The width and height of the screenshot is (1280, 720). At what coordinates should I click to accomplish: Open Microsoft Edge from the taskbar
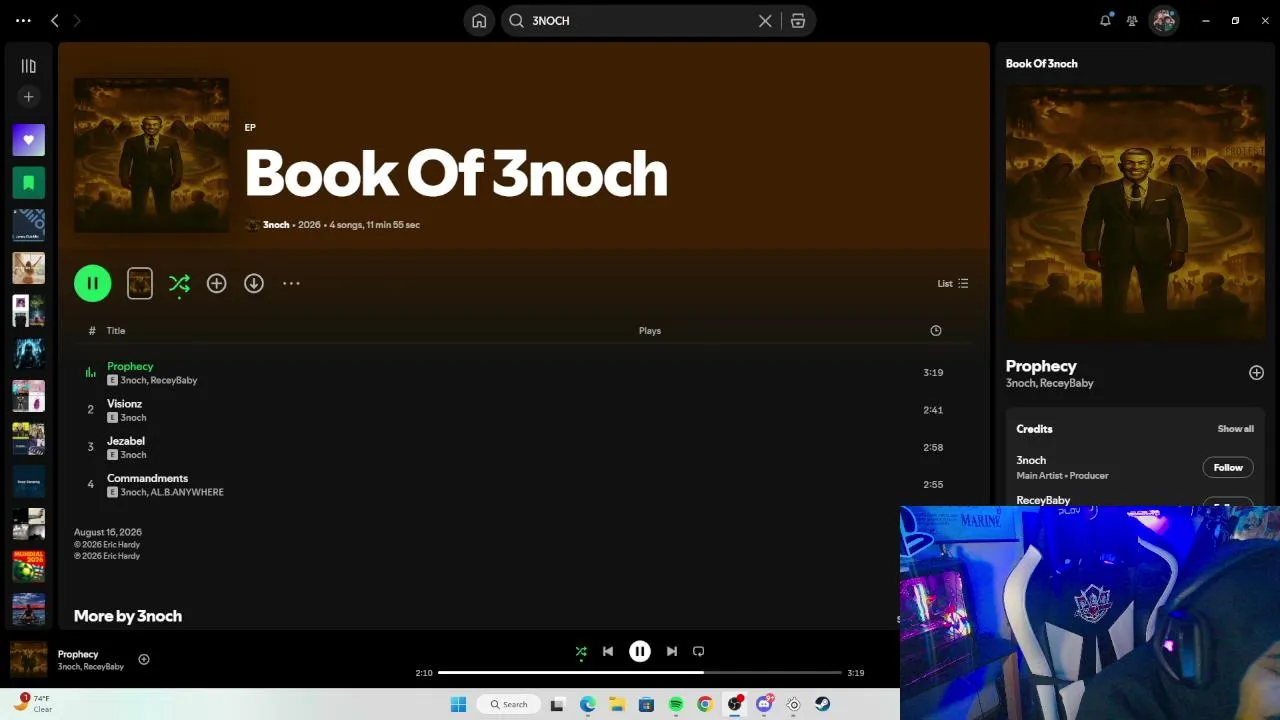(x=588, y=705)
